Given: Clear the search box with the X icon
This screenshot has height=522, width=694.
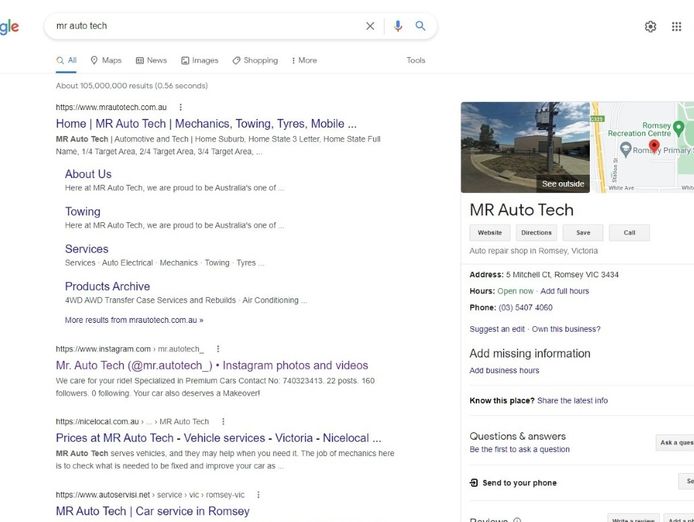Looking at the screenshot, I should click(370, 26).
